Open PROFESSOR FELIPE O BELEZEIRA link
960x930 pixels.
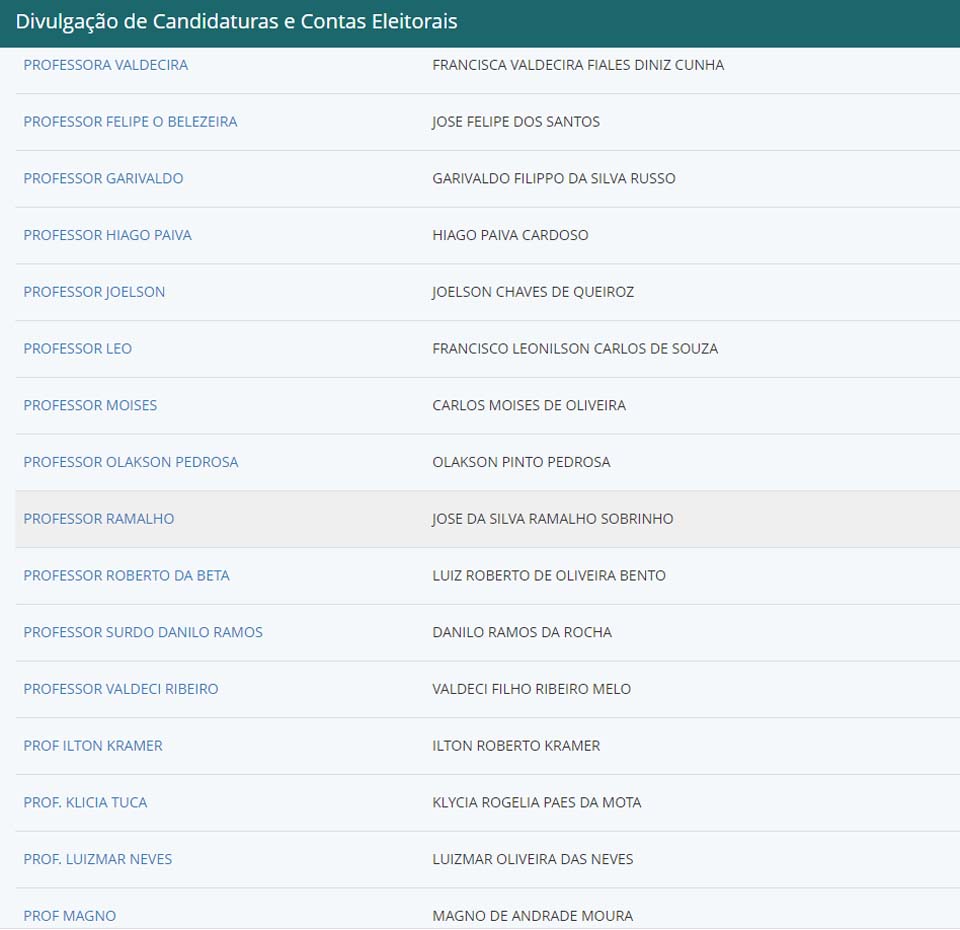tap(130, 122)
